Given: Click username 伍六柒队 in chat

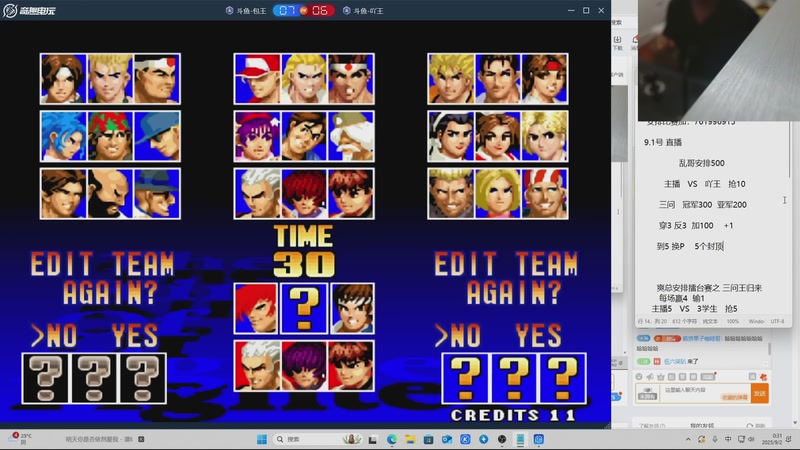Looking at the screenshot, I should [x=674, y=361].
